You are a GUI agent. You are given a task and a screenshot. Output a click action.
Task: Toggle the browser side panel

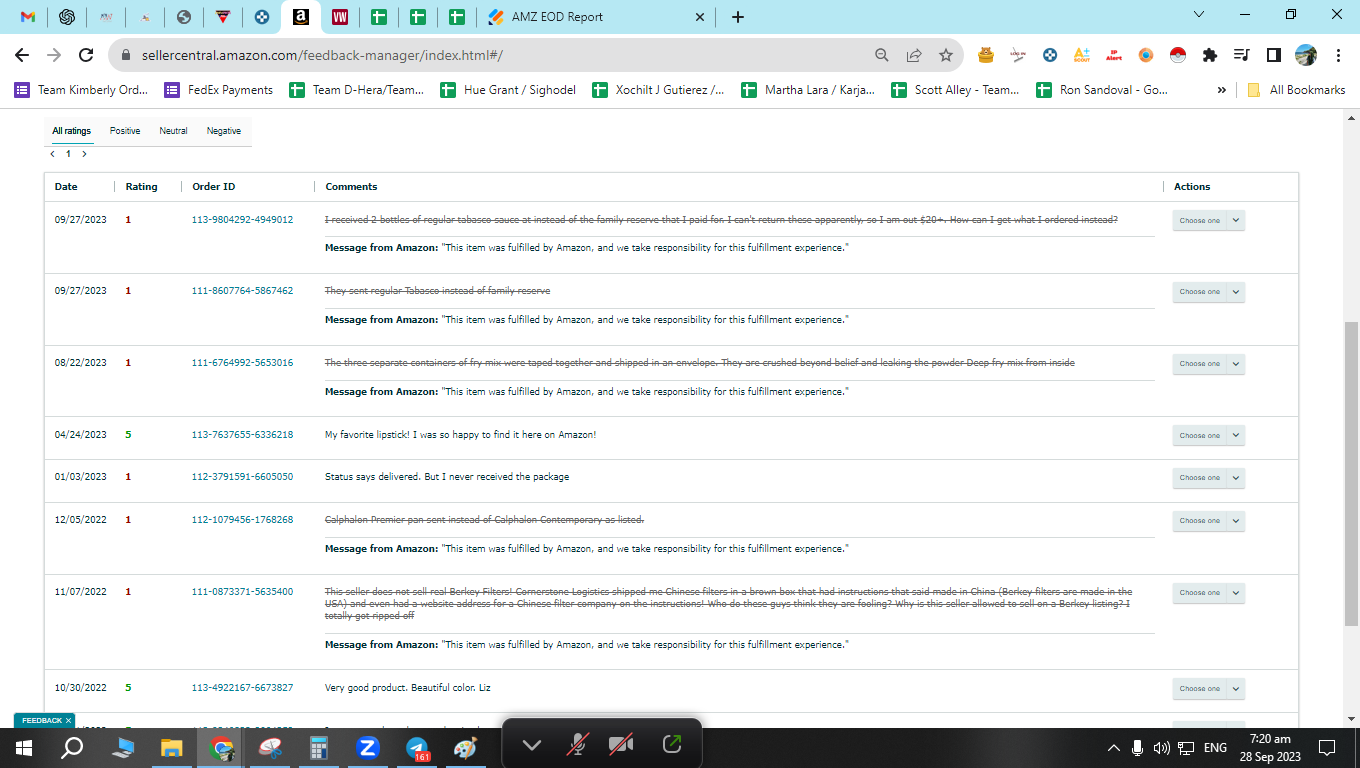click(x=1273, y=55)
